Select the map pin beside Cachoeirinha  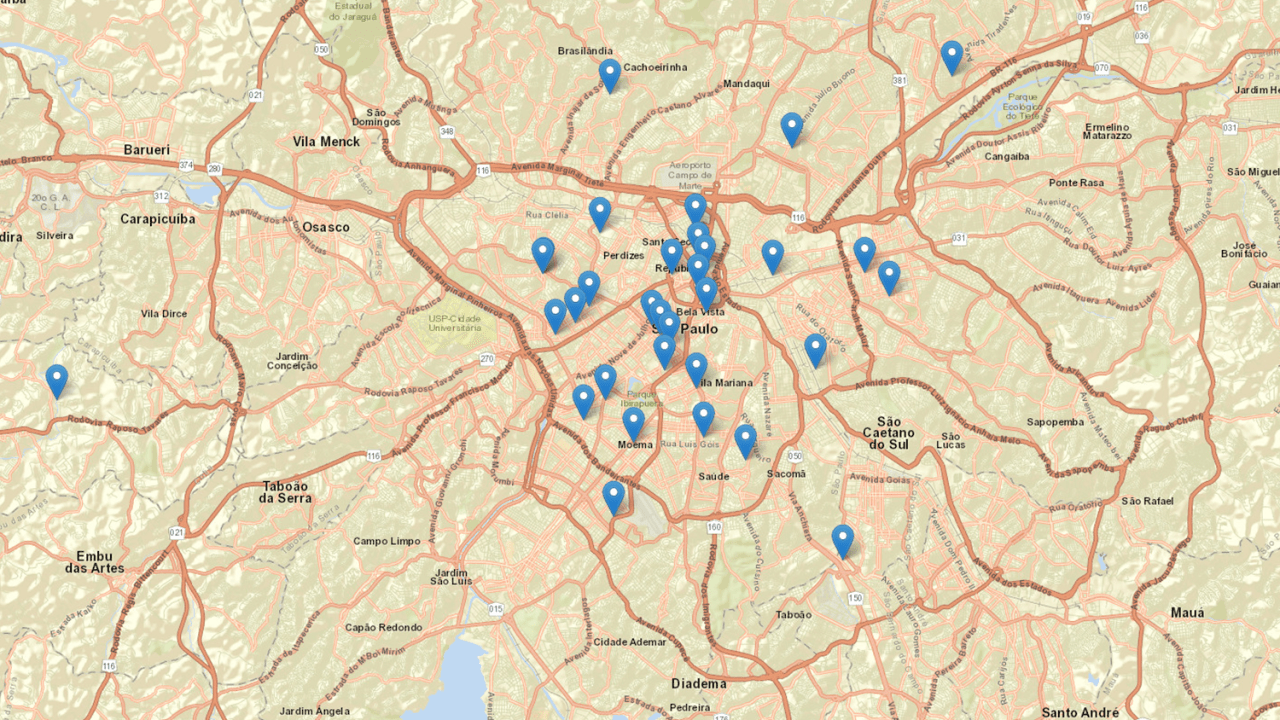(x=610, y=76)
